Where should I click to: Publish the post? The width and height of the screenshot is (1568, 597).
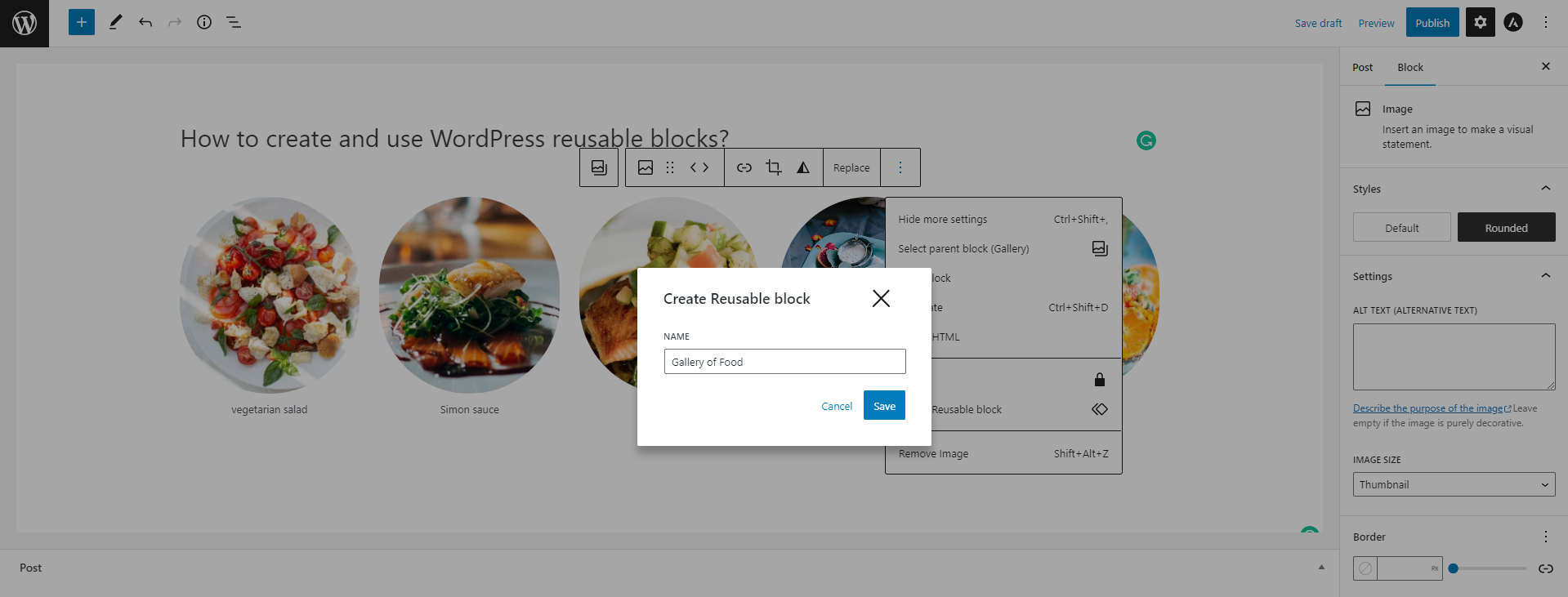[x=1432, y=23]
